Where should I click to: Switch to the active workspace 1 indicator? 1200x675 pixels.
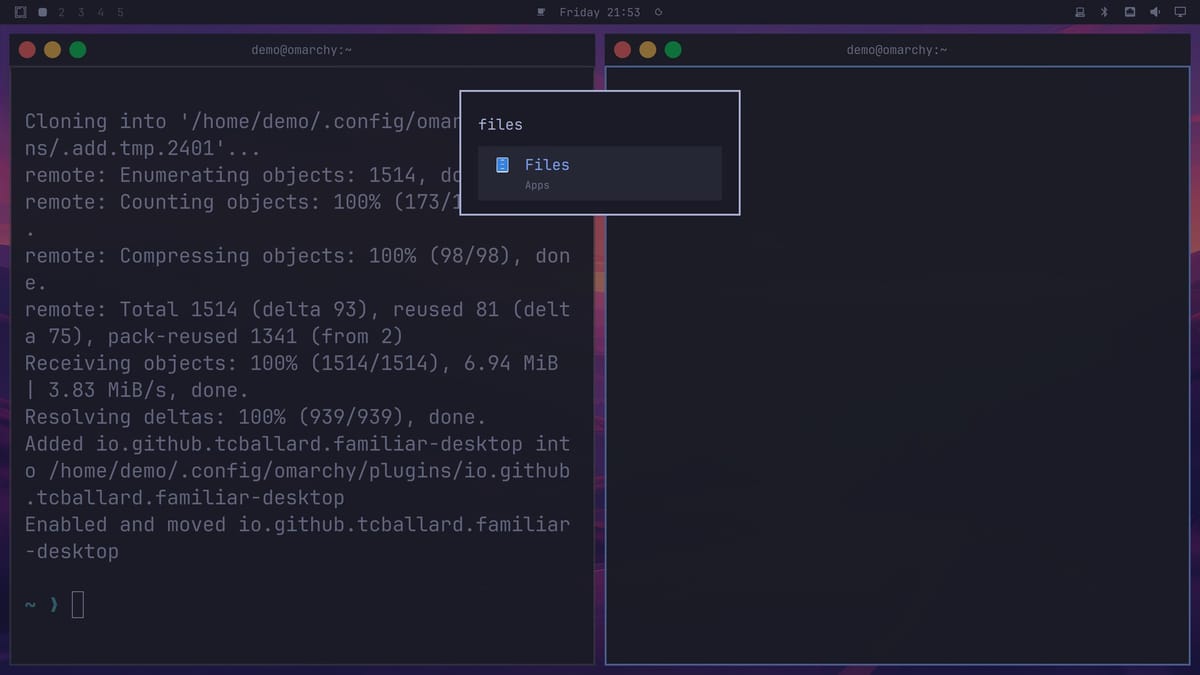pyautogui.click(x=42, y=12)
